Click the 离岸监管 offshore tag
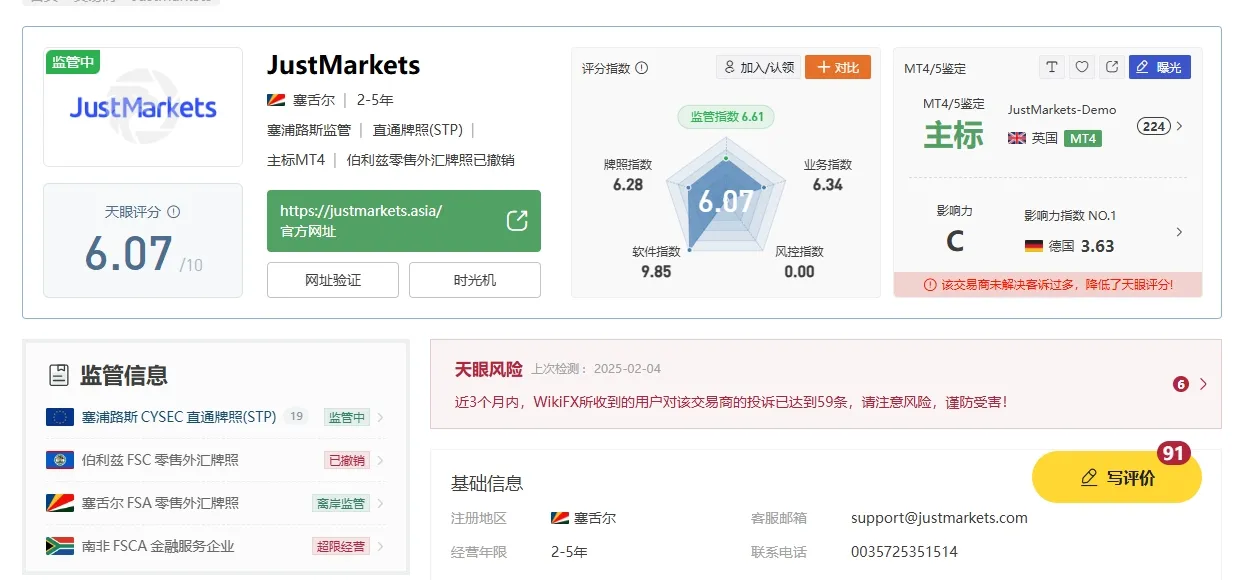 [341, 504]
